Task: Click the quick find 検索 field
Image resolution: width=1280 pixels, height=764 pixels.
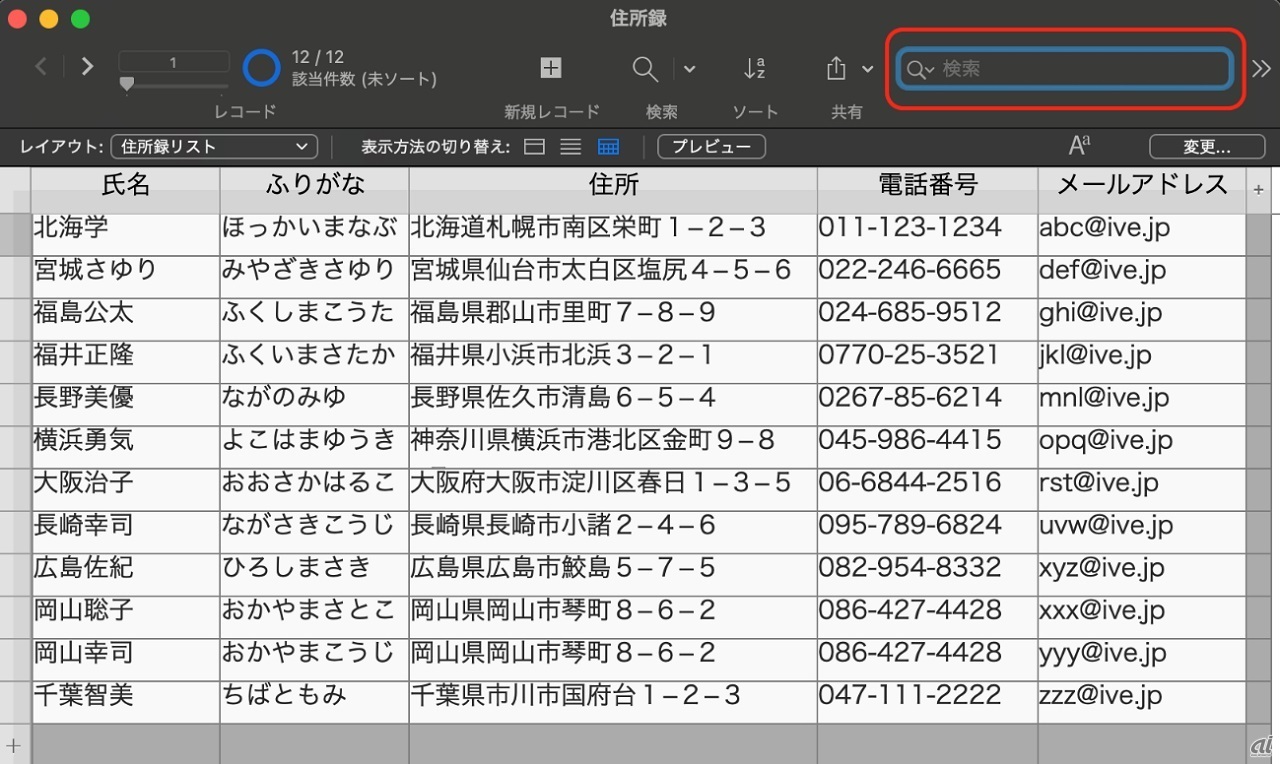Action: pos(1080,69)
